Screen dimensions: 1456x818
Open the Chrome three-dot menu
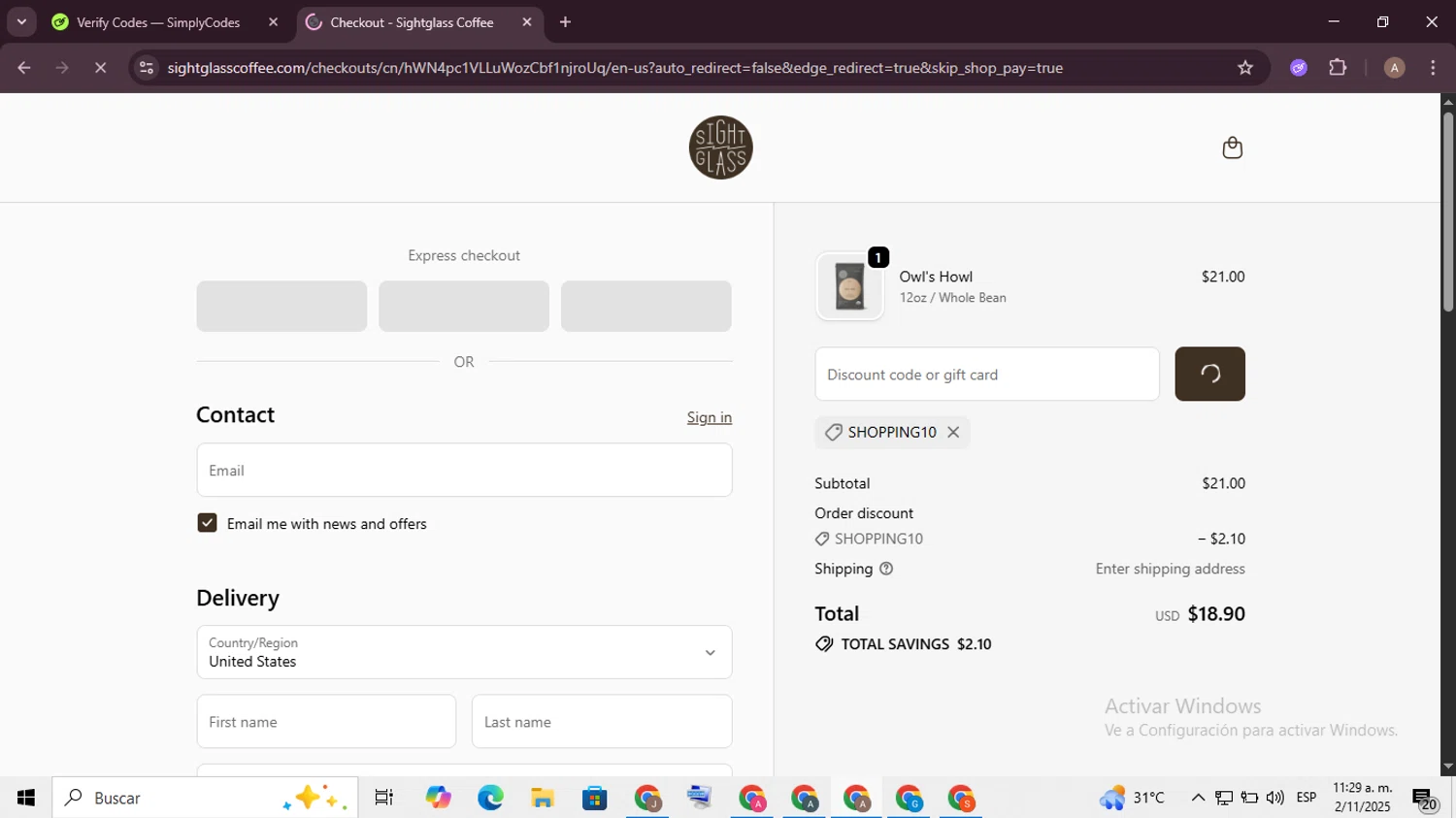tap(1433, 68)
